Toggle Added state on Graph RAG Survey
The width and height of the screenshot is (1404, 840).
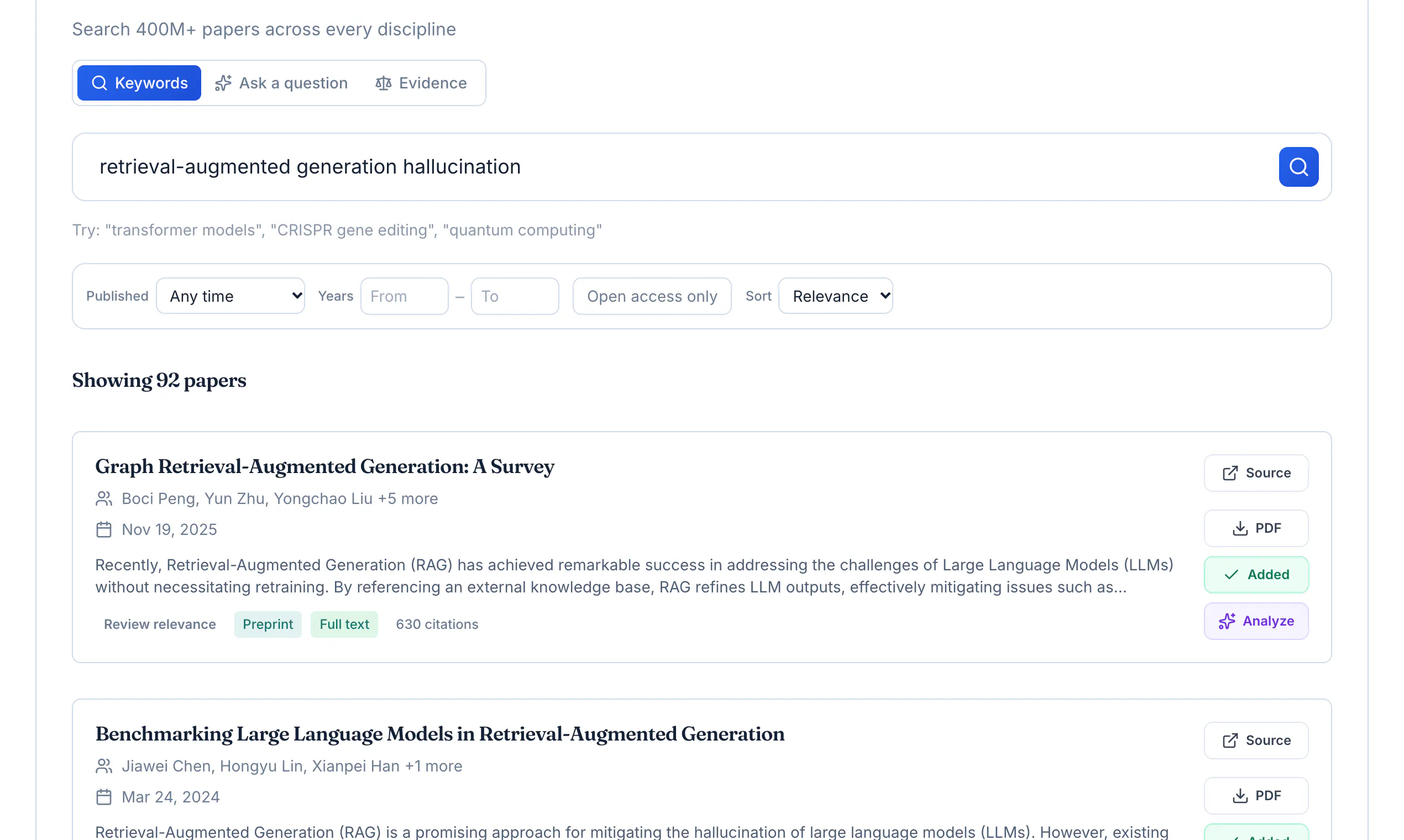coord(1256,575)
